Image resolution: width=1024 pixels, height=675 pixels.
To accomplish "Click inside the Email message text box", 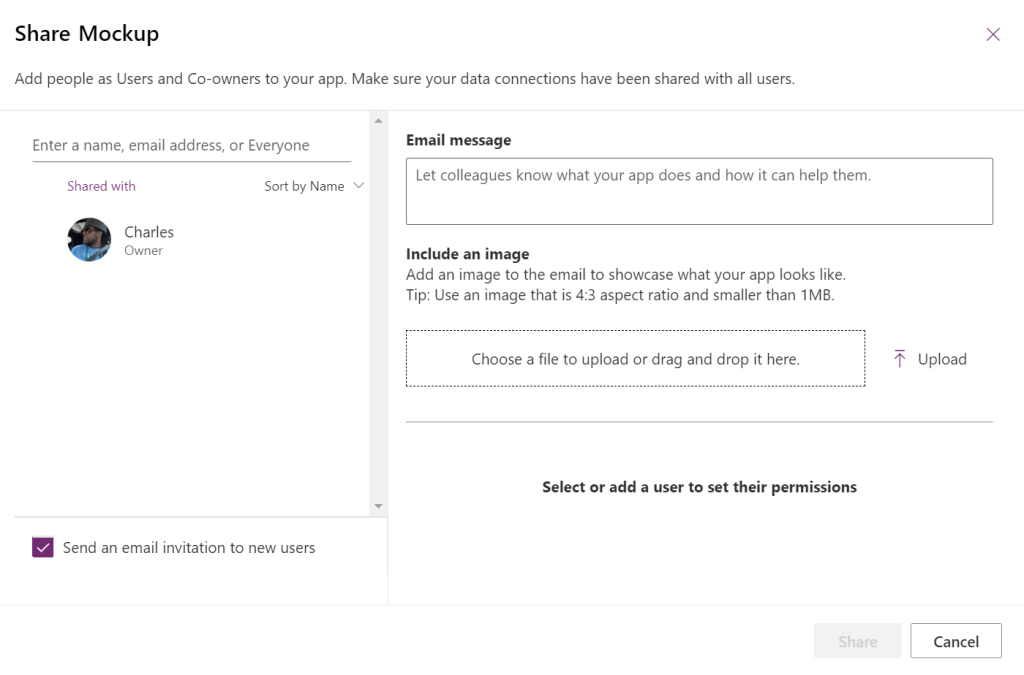I will click(698, 190).
